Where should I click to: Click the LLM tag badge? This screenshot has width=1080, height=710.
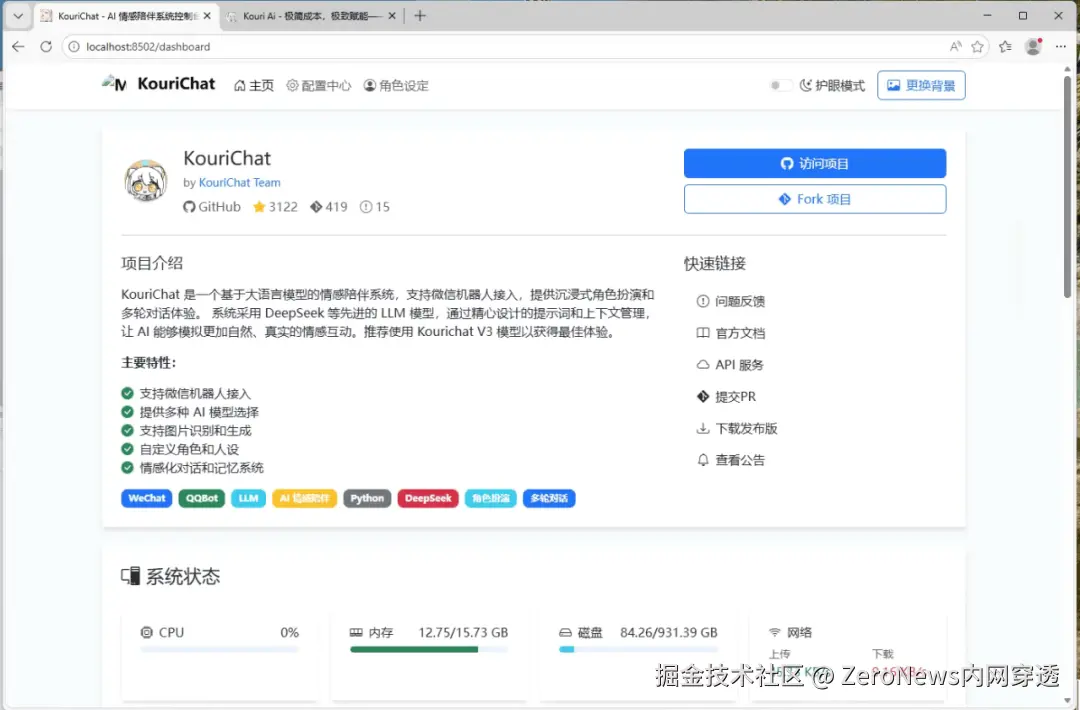click(x=249, y=498)
